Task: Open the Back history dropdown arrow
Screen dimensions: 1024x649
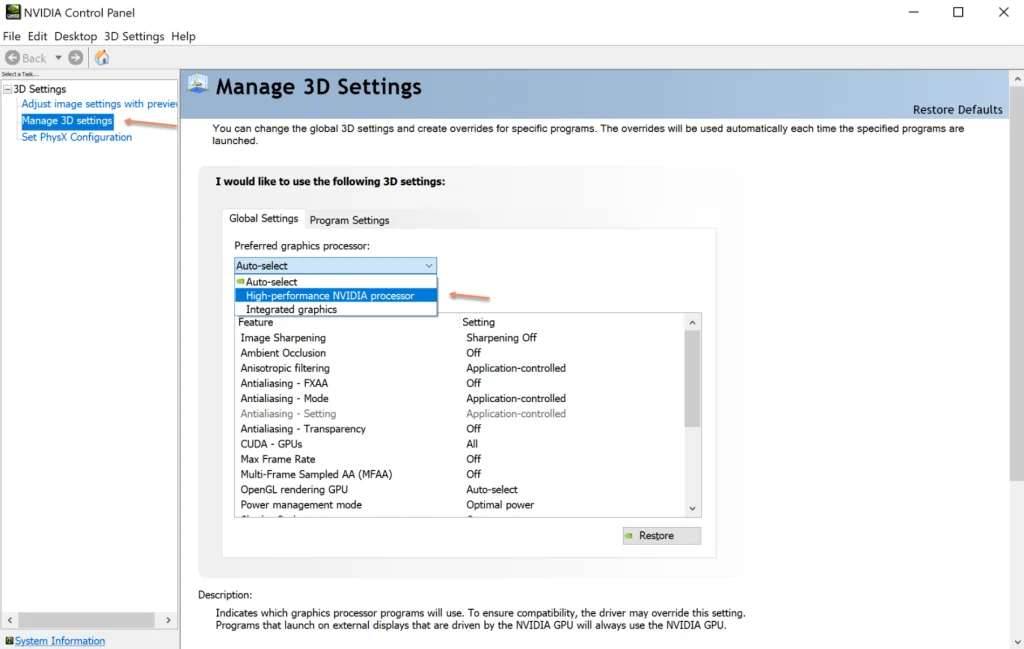Action: 58,58
